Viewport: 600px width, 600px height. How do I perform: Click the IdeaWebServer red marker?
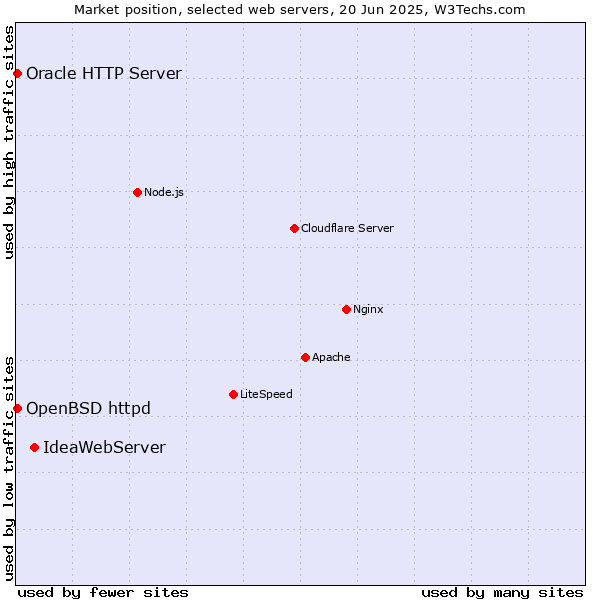34,448
